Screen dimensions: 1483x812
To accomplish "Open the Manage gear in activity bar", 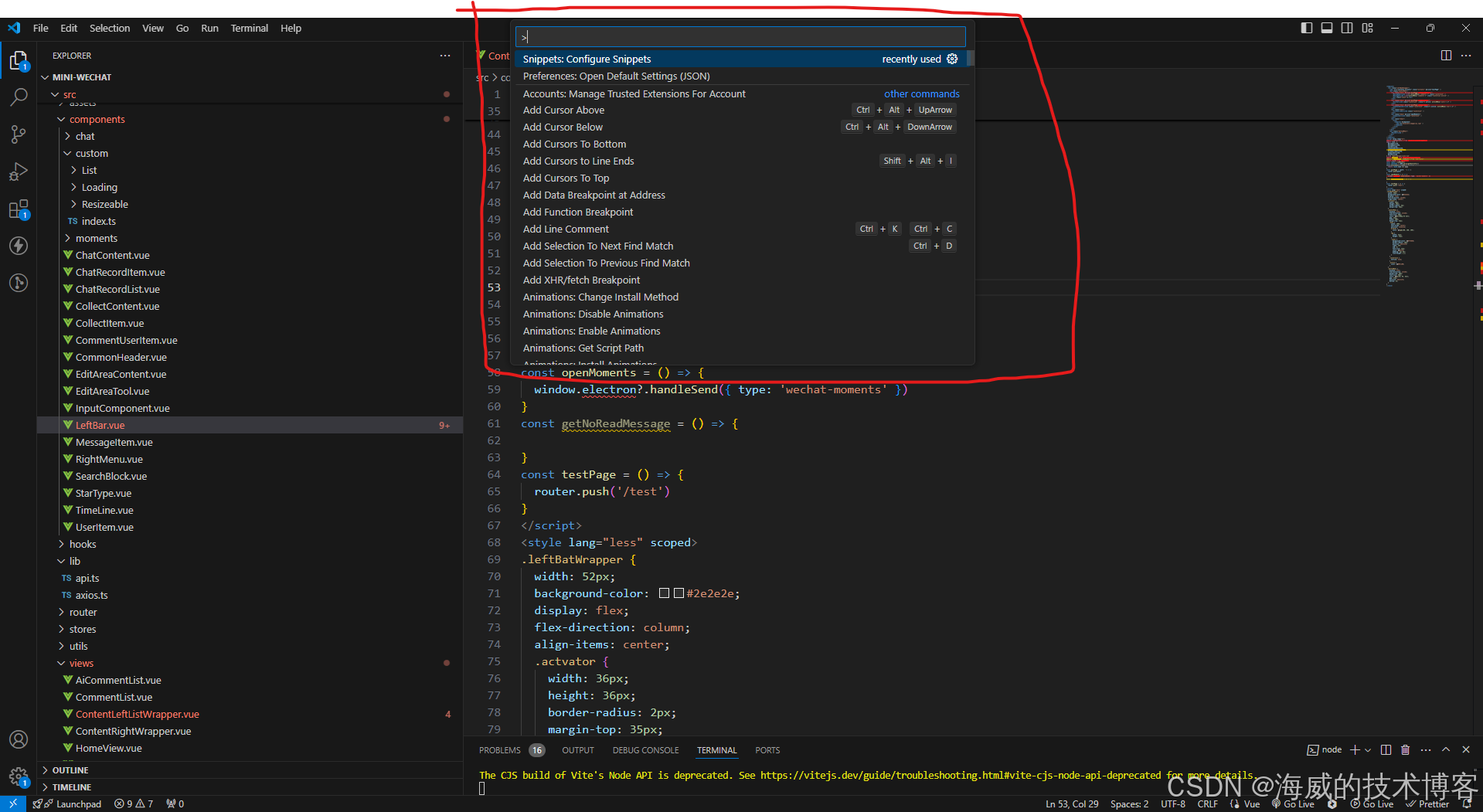I will [19, 776].
